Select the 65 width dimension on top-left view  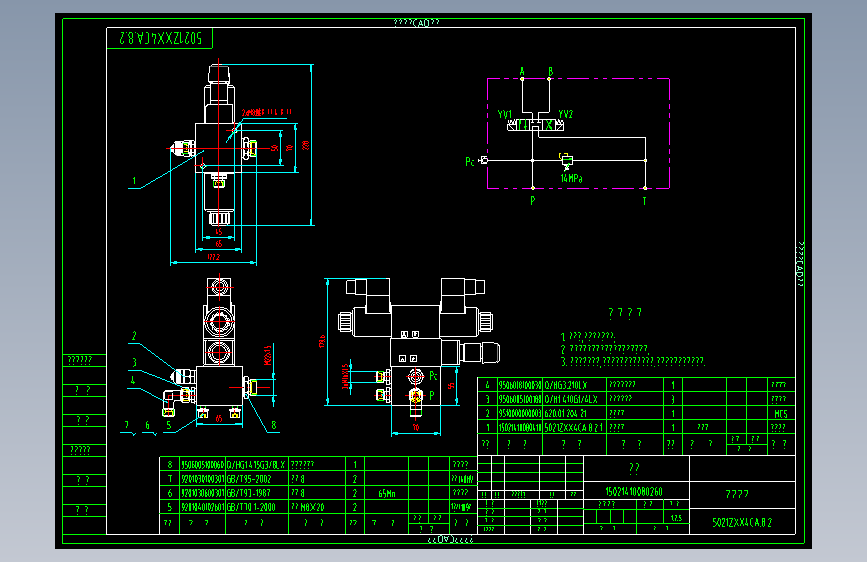[218, 243]
